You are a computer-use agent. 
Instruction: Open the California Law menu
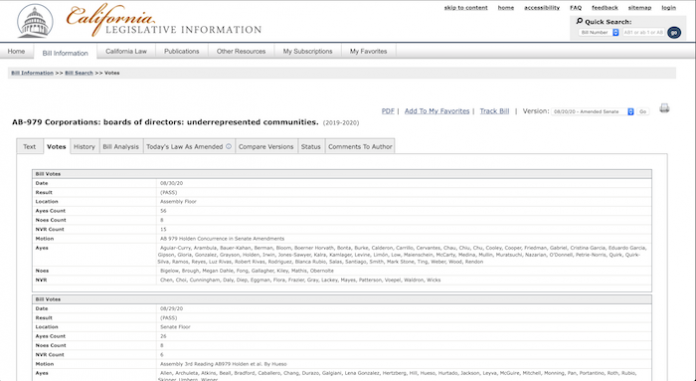(x=126, y=51)
